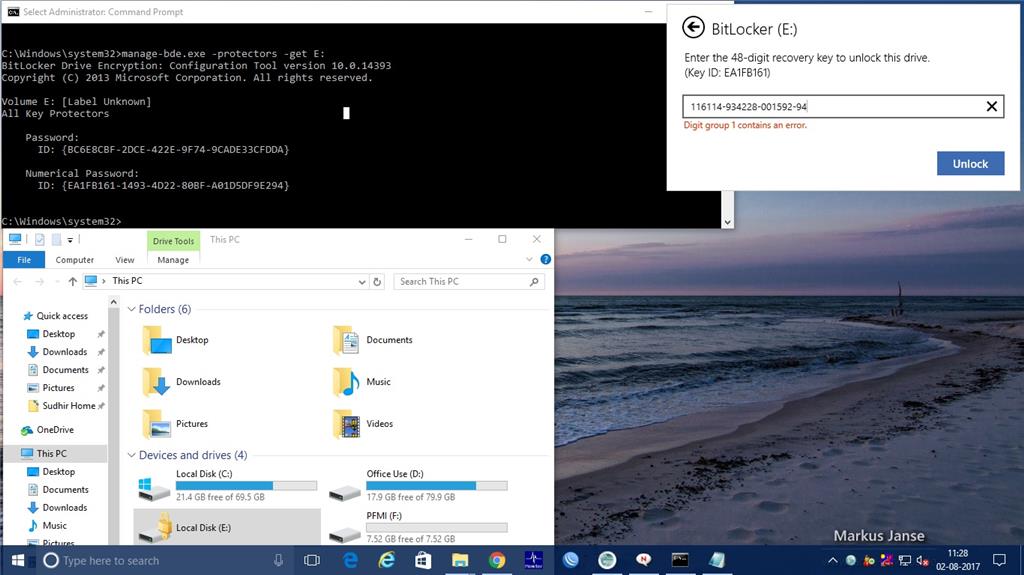The height and width of the screenshot is (575, 1024).
Task: Select the Local Disk (C:) drive
Action: [x=227, y=485]
